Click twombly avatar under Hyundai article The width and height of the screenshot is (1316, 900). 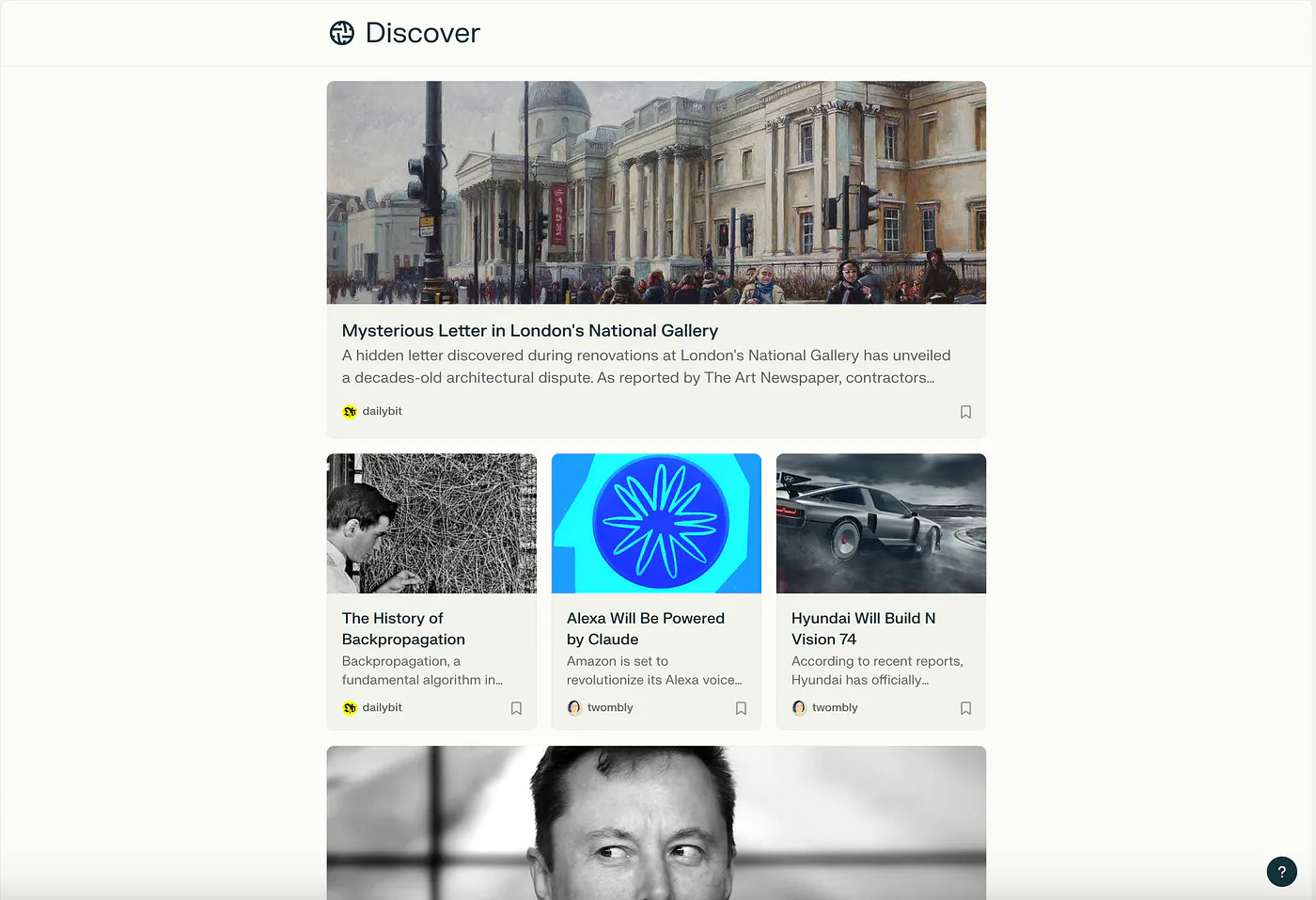[x=799, y=708]
